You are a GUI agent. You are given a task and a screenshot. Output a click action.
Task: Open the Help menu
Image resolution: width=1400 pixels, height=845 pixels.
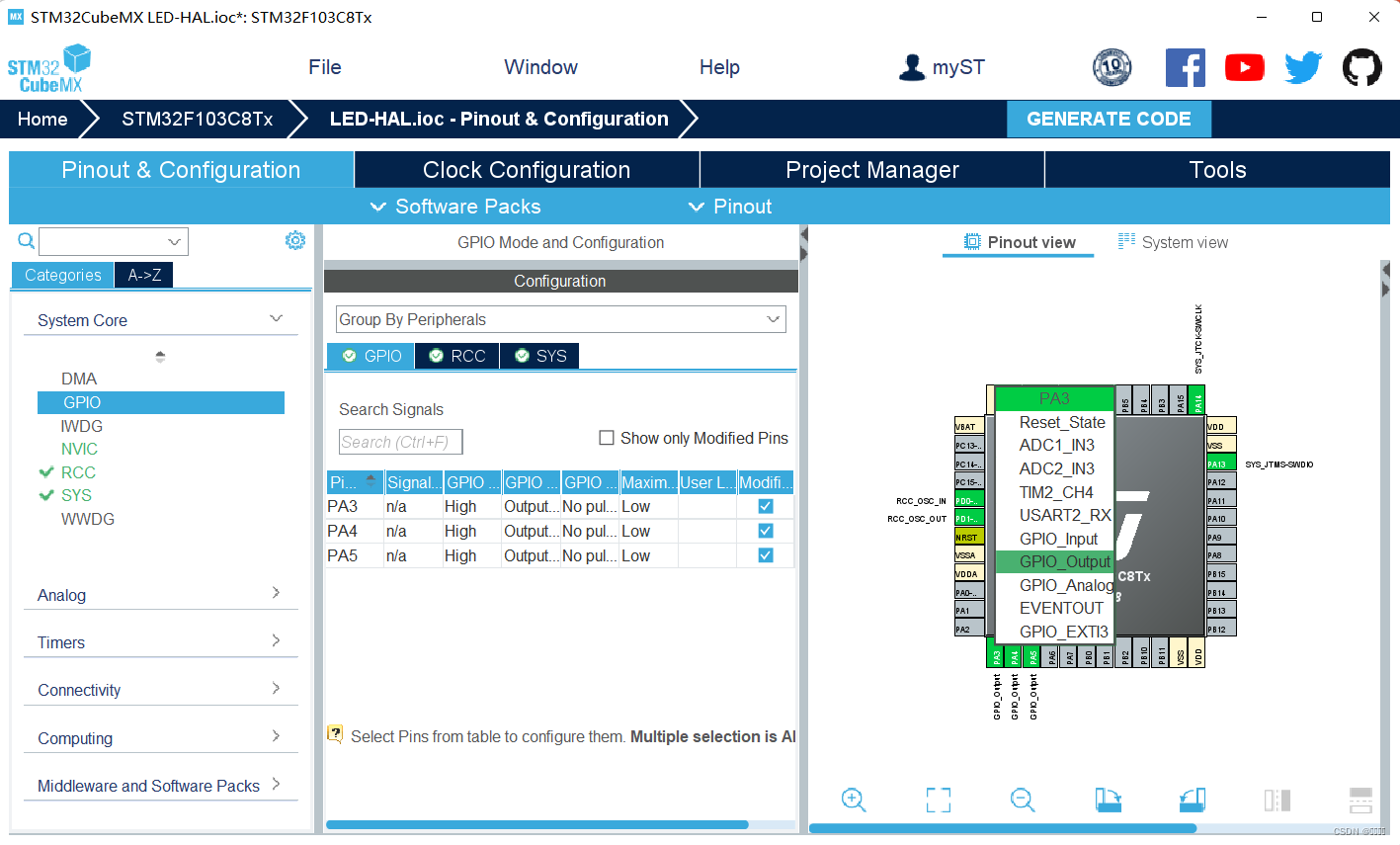point(719,67)
